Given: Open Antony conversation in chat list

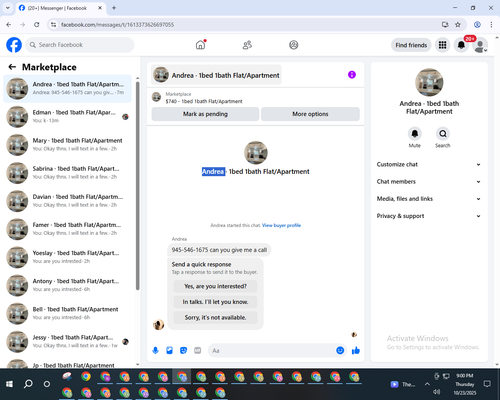Looking at the screenshot, I should tap(67, 285).
